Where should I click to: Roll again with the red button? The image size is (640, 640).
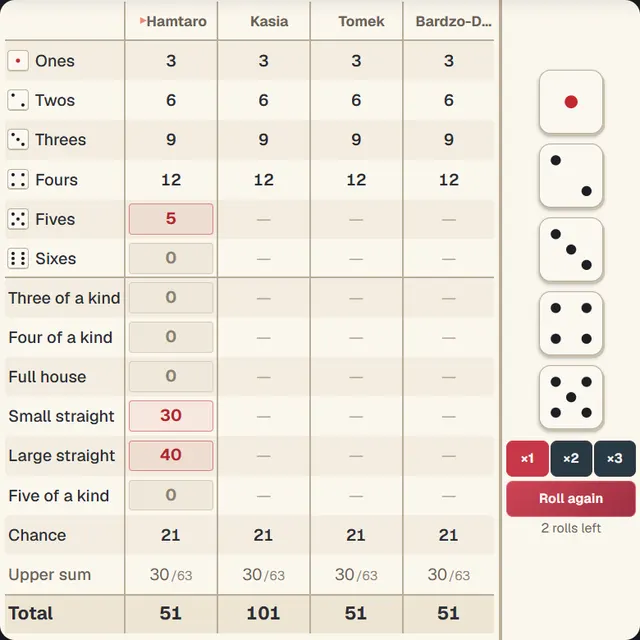click(571, 499)
